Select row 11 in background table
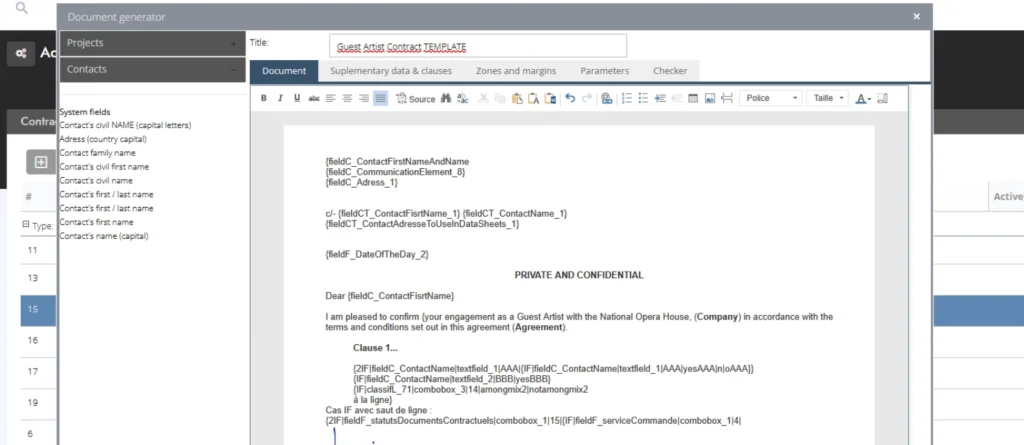Screen dimensions: 1024x445 [39, 250]
